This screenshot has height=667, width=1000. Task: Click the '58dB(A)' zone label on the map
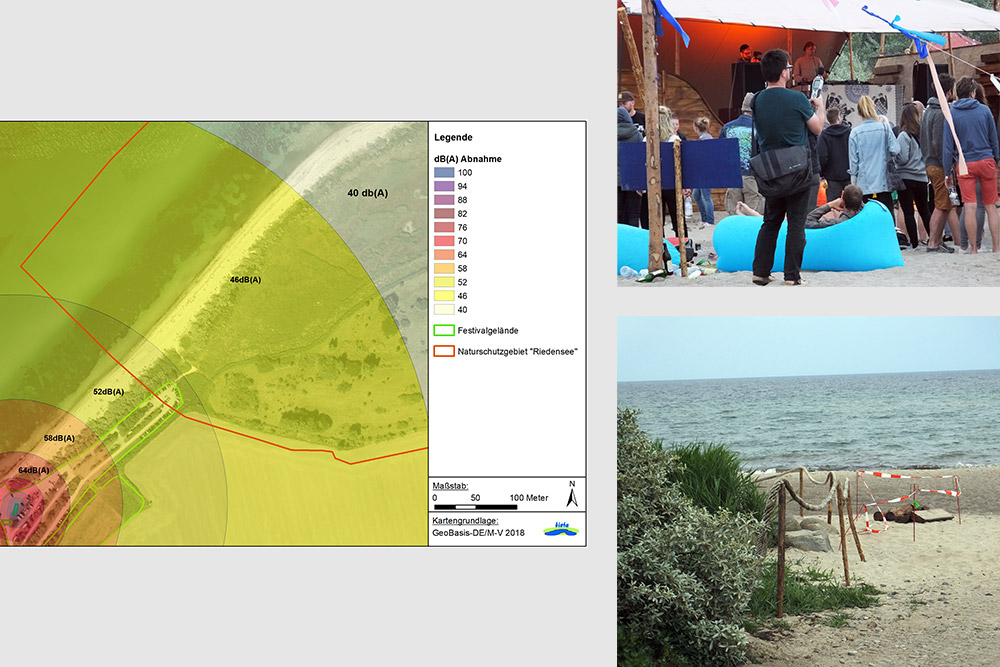pyautogui.click(x=59, y=438)
